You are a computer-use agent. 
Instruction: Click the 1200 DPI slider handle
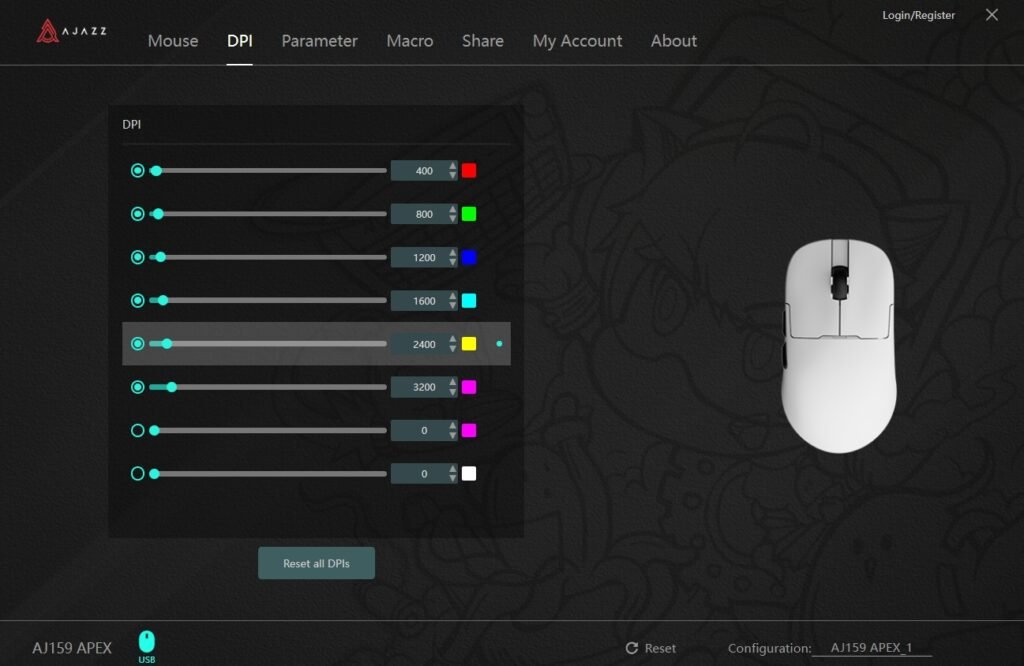click(x=161, y=257)
